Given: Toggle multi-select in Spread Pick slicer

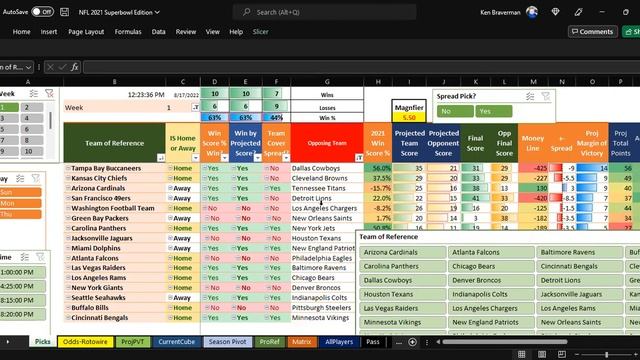Looking at the screenshot, I should tap(530, 96).
